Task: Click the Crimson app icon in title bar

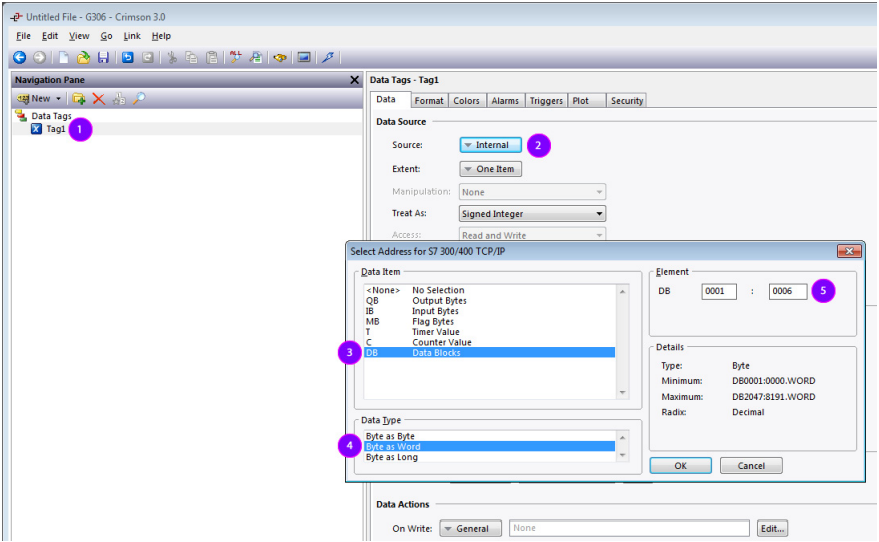Action: (x=16, y=17)
